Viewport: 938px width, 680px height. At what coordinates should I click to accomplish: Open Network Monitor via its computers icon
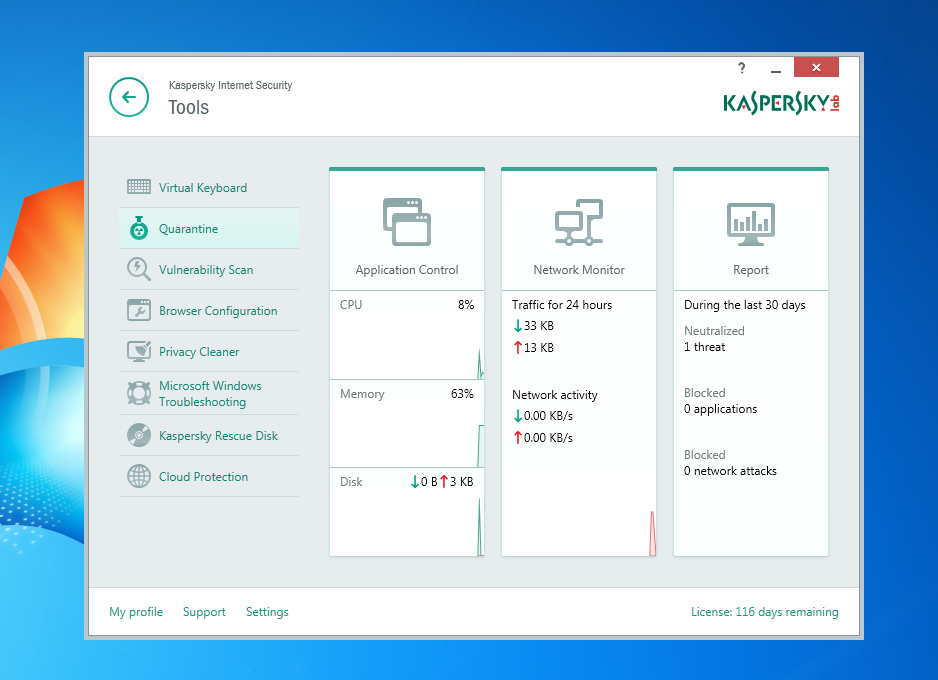(x=578, y=222)
